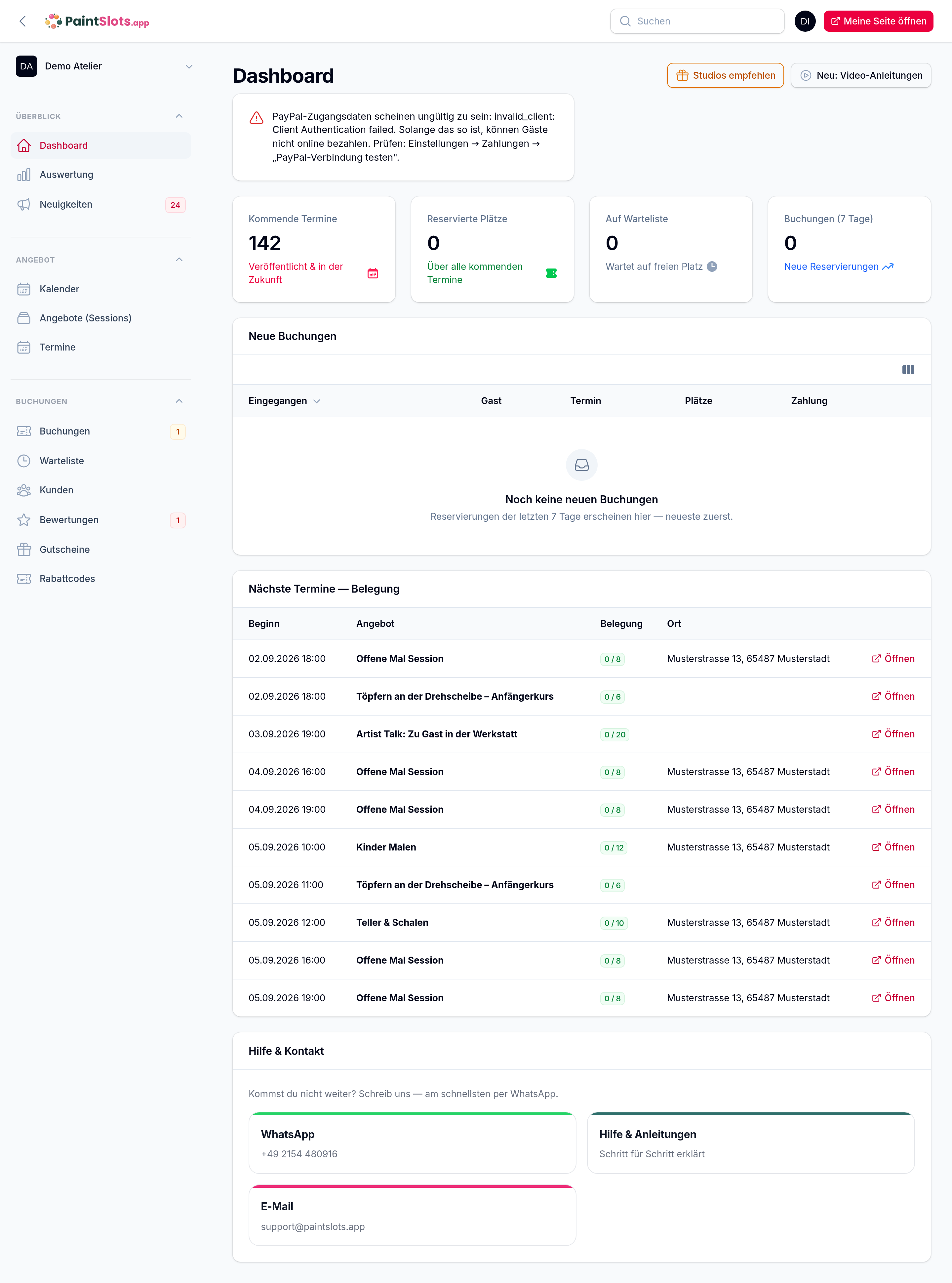Collapse the ÜBERBLICK sidebar section
This screenshot has width=952, height=1283.
click(x=179, y=116)
